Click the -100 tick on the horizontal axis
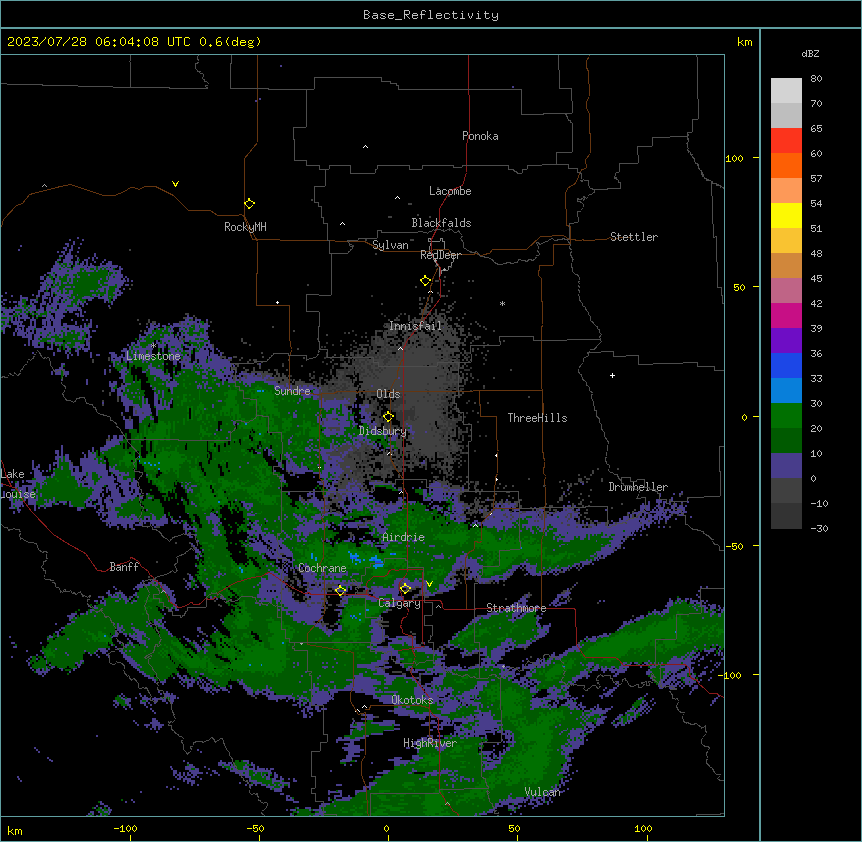Image resolution: width=862 pixels, height=842 pixels. click(125, 829)
